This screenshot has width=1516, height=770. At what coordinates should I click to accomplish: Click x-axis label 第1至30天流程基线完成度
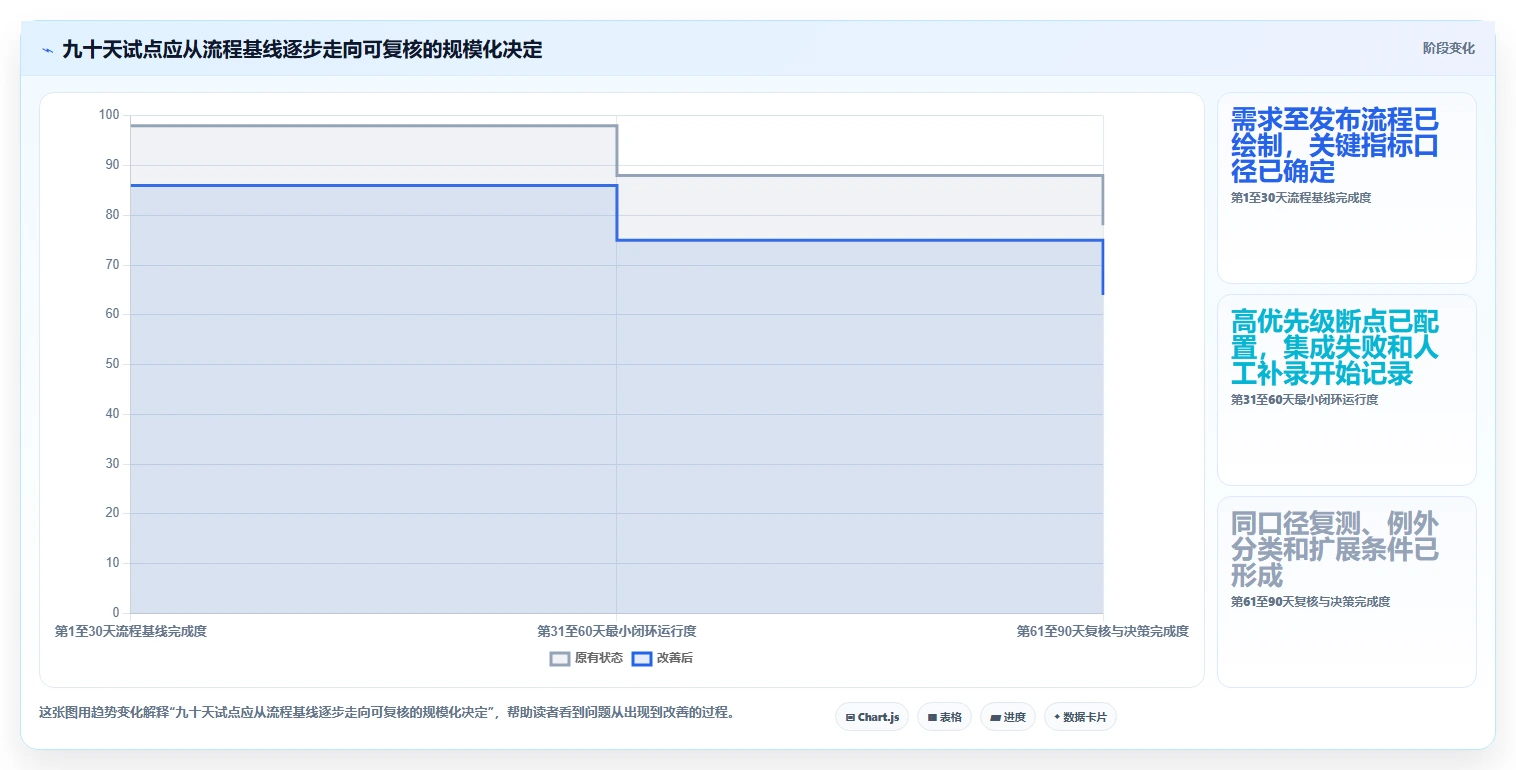(130, 631)
